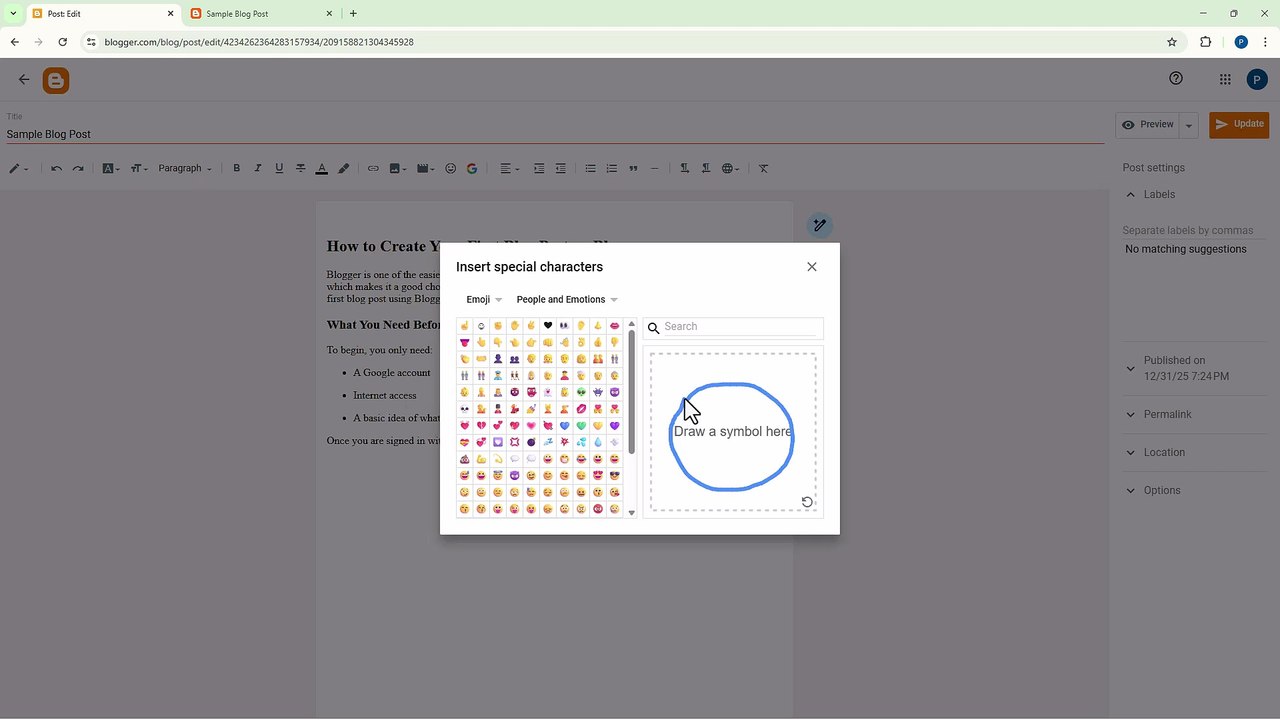Screen dimensions: 1280x720
Task: Go back with the Blogger back arrow
Action: [24, 80]
